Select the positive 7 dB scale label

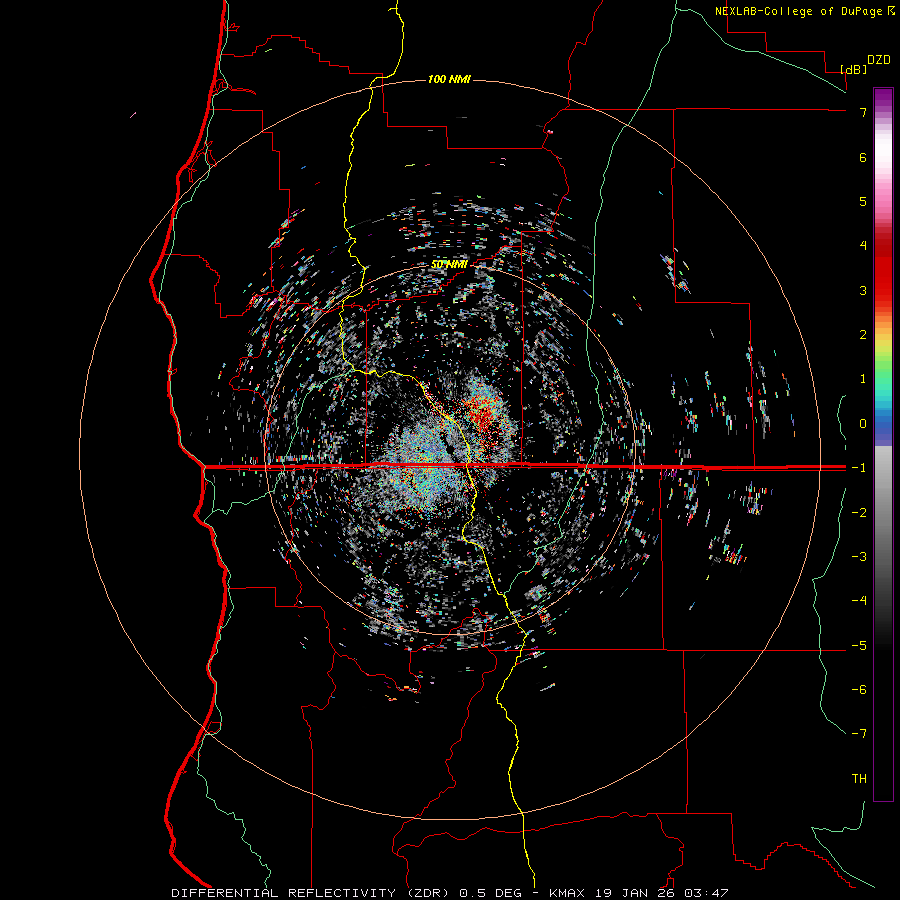(x=863, y=112)
